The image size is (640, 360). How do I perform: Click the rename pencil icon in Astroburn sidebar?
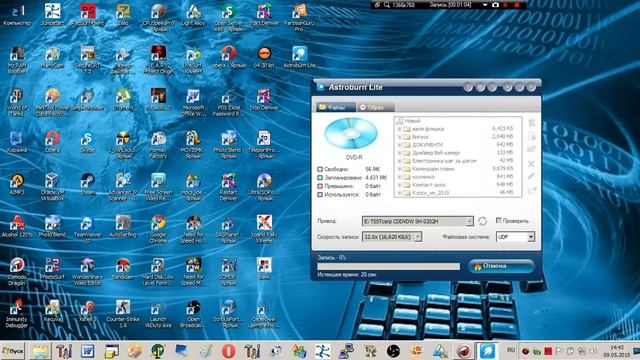(x=531, y=176)
